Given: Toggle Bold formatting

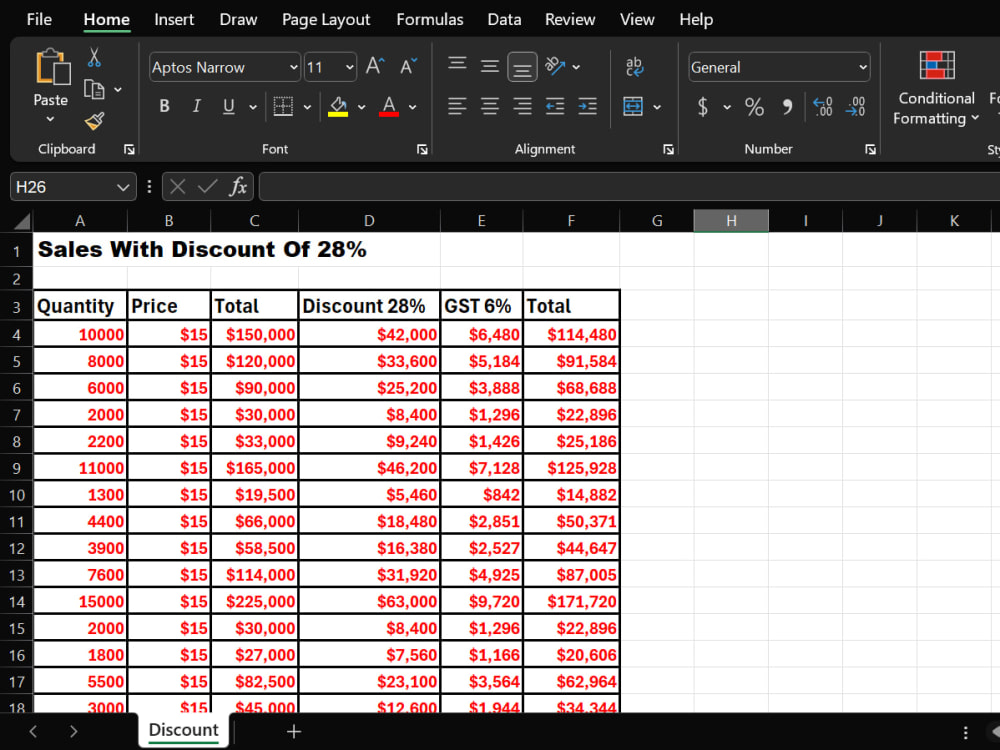Looking at the screenshot, I should pos(165,107).
